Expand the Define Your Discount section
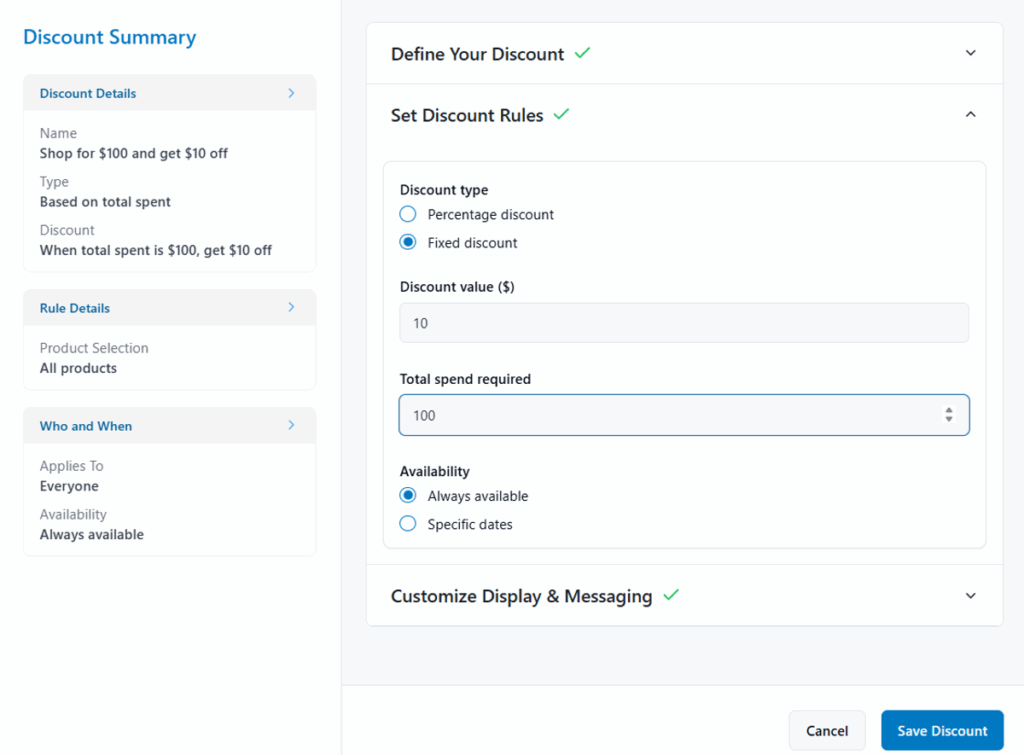This screenshot has height=755, width=1024. [x=969, y=53]
